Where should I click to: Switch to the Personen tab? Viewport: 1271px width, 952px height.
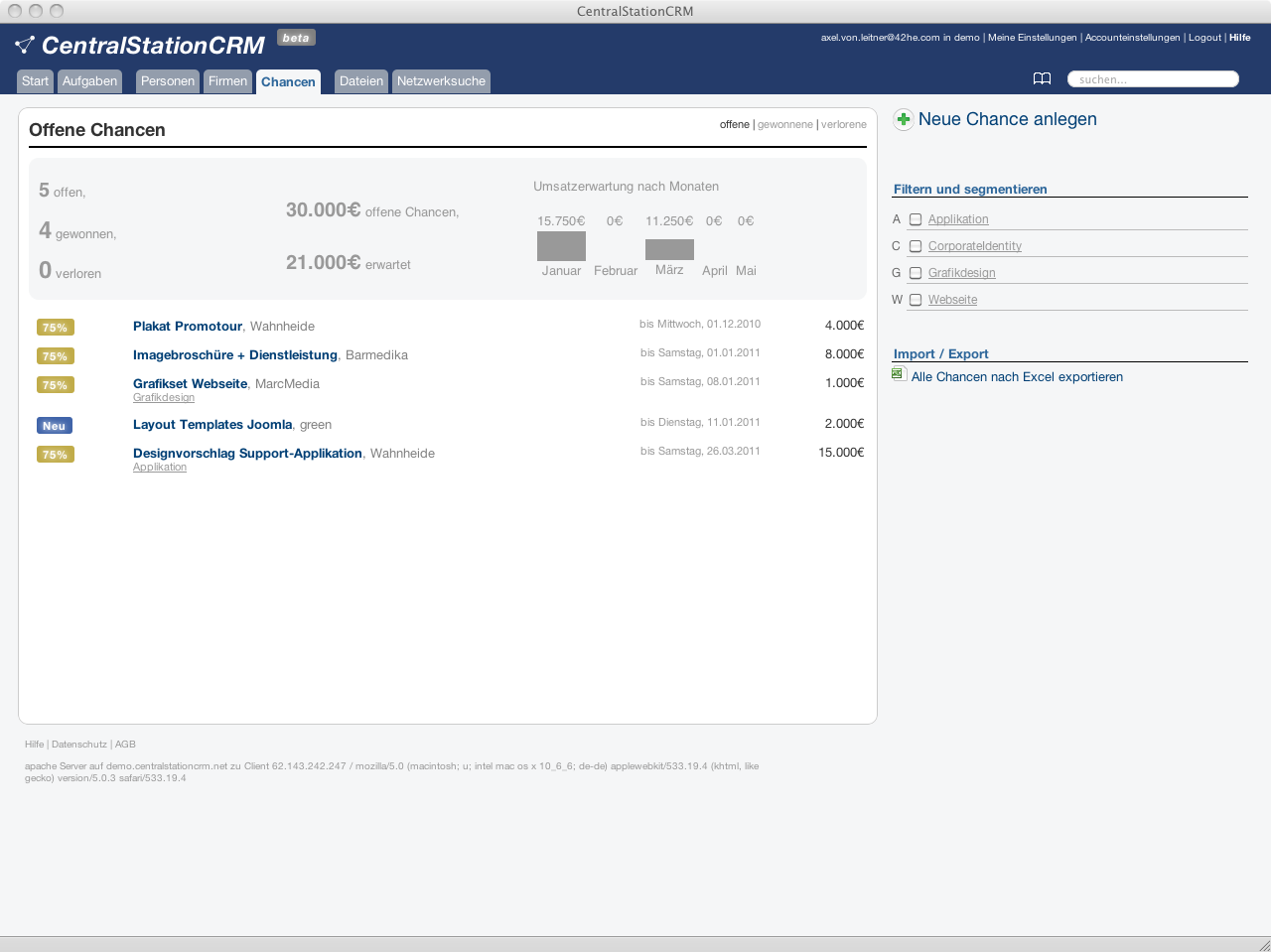tap(167, 81)
